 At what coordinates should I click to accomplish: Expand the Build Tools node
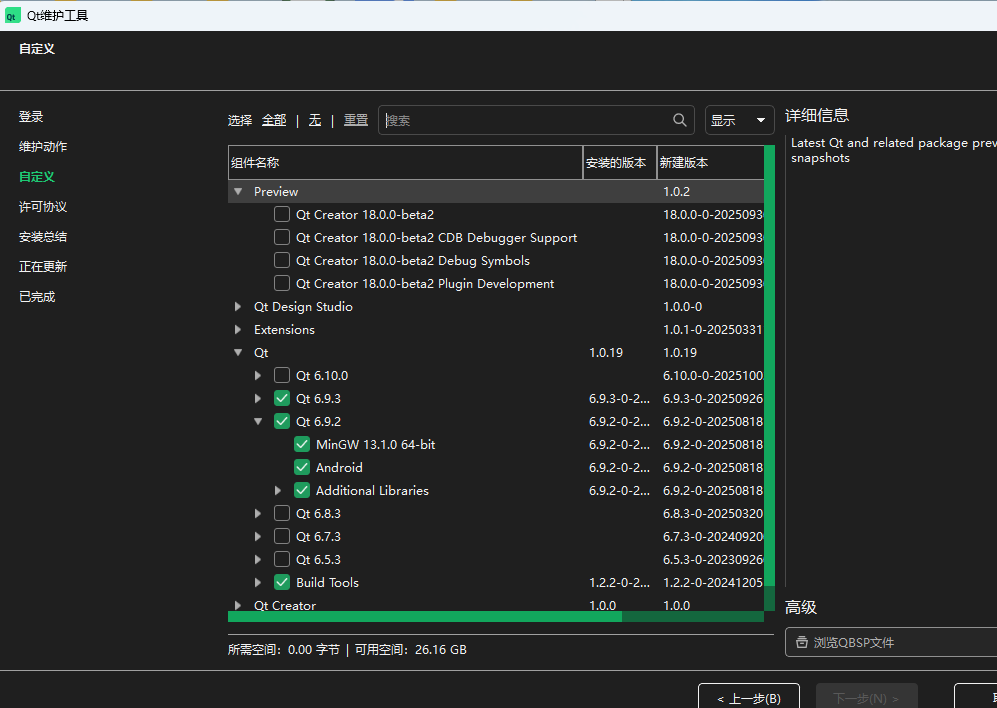point(258,582)
